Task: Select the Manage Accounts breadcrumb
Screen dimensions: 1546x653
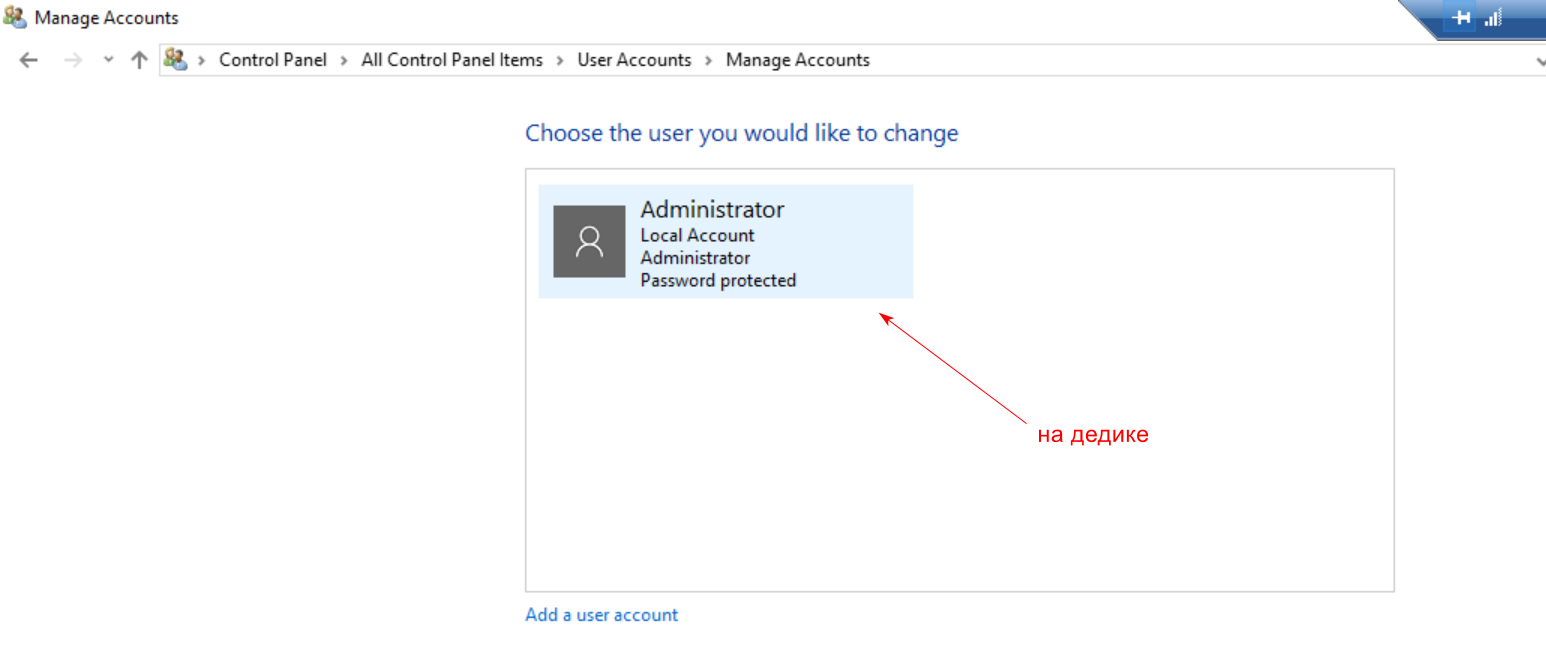Action: pos(798,60)
